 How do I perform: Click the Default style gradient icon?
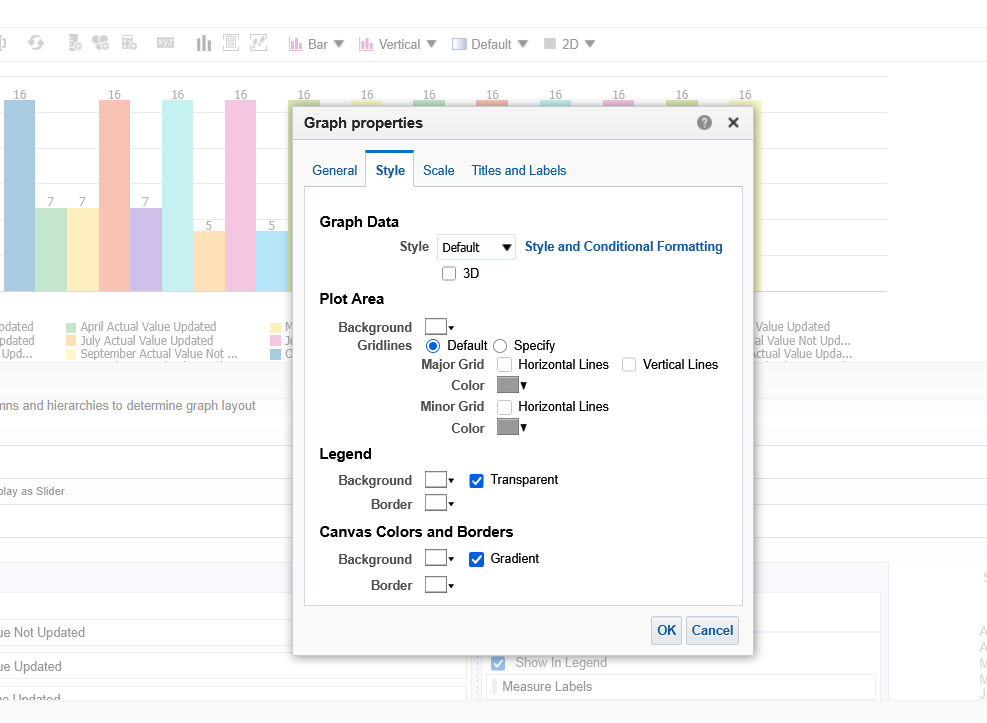pyautogui.click(x=460, y=44)
